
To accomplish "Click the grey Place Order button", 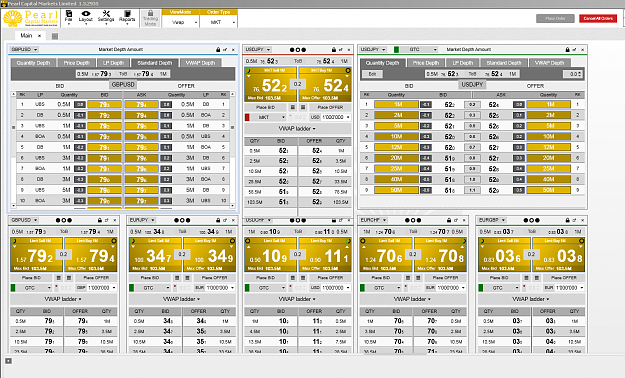I will pyautogui.click(x=555, y=18).
